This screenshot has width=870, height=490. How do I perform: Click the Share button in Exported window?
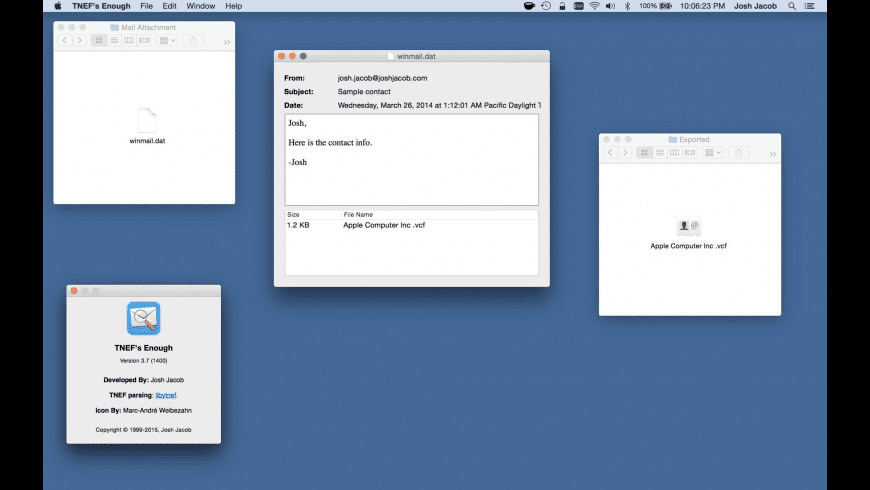coord(739,153)
